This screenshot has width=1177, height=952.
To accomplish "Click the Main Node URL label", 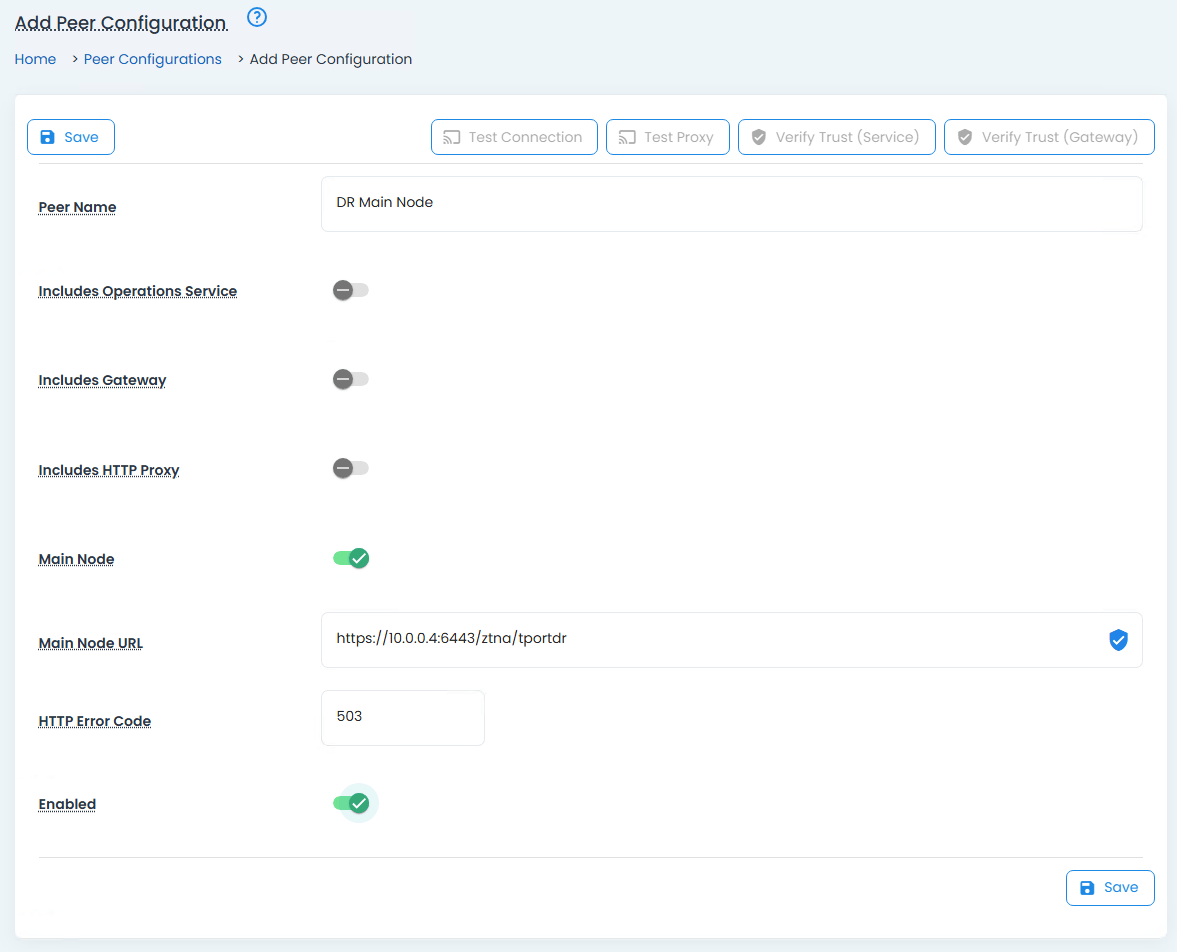I will click(x=90, y=643).
